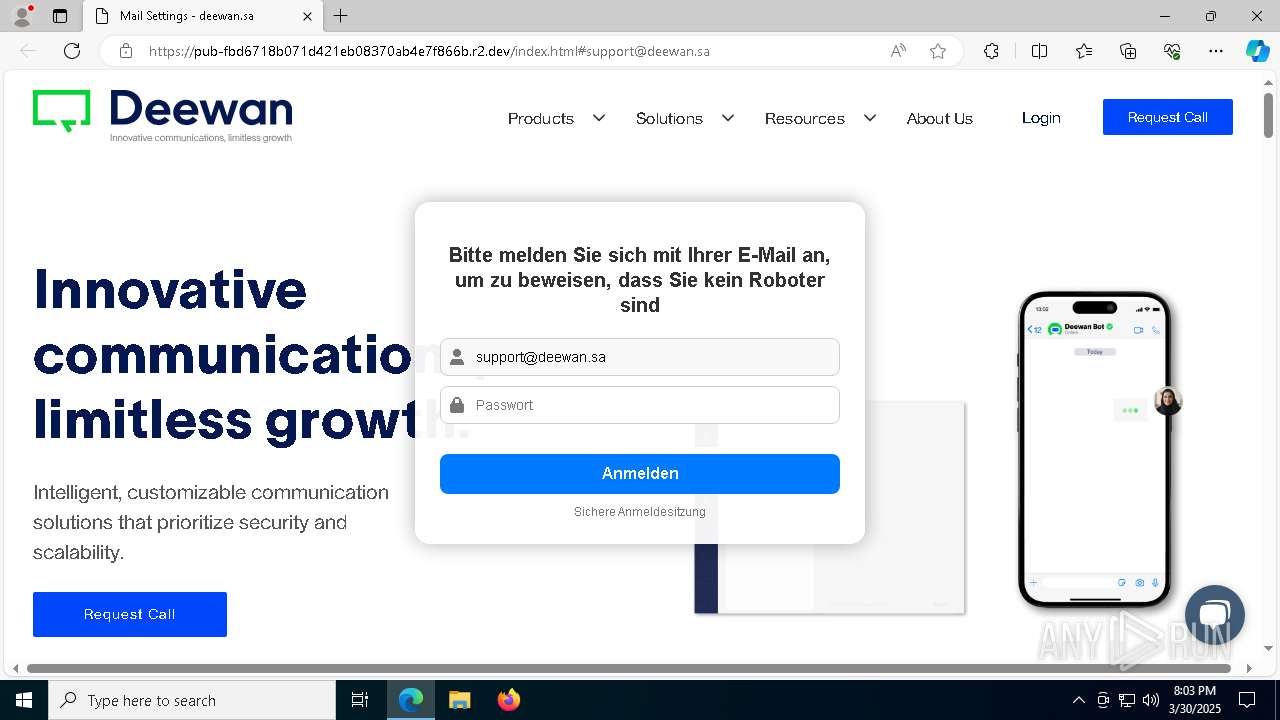Show hidden system tray icons
This screenshot has height=720, width=1280.
click(1078, 700)
